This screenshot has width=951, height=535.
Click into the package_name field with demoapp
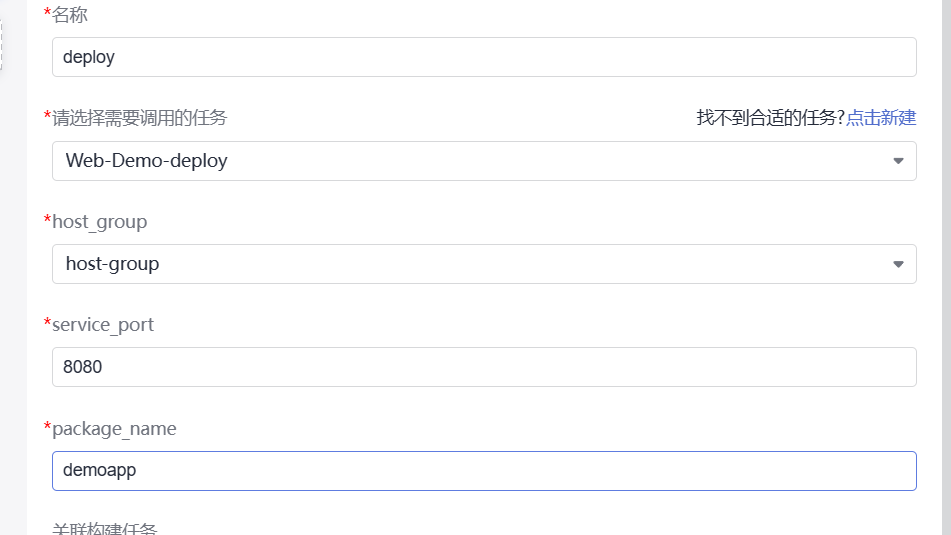point(484,471)
